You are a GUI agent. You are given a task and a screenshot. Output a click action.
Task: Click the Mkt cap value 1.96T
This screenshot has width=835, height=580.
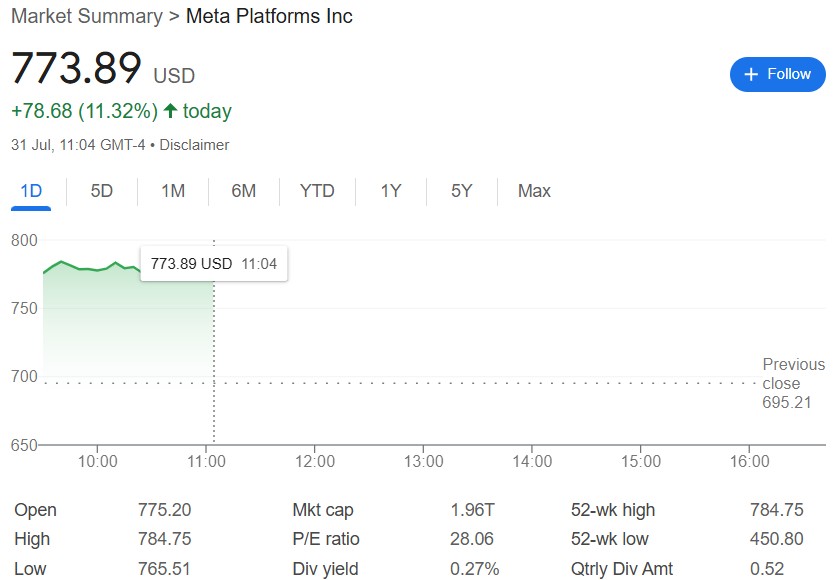(472, 510)
